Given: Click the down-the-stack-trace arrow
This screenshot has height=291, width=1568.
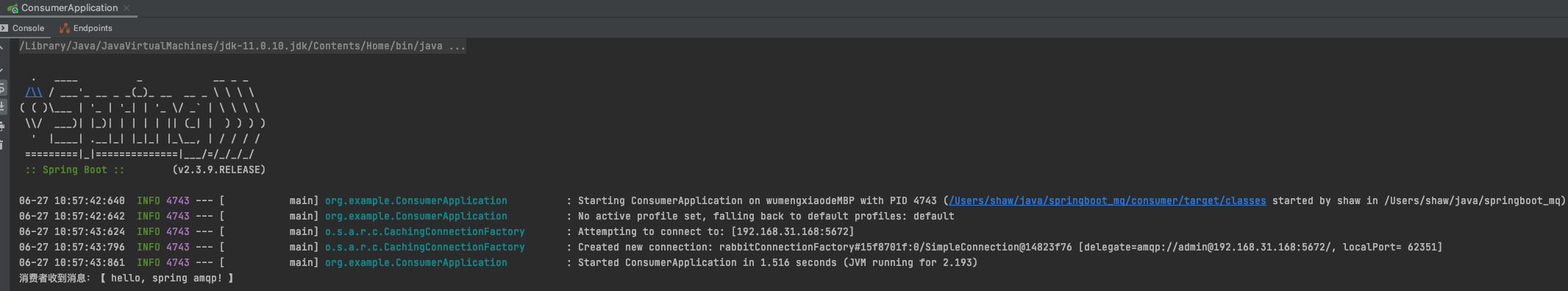Looking at the screenshot, I should point(2,69).
